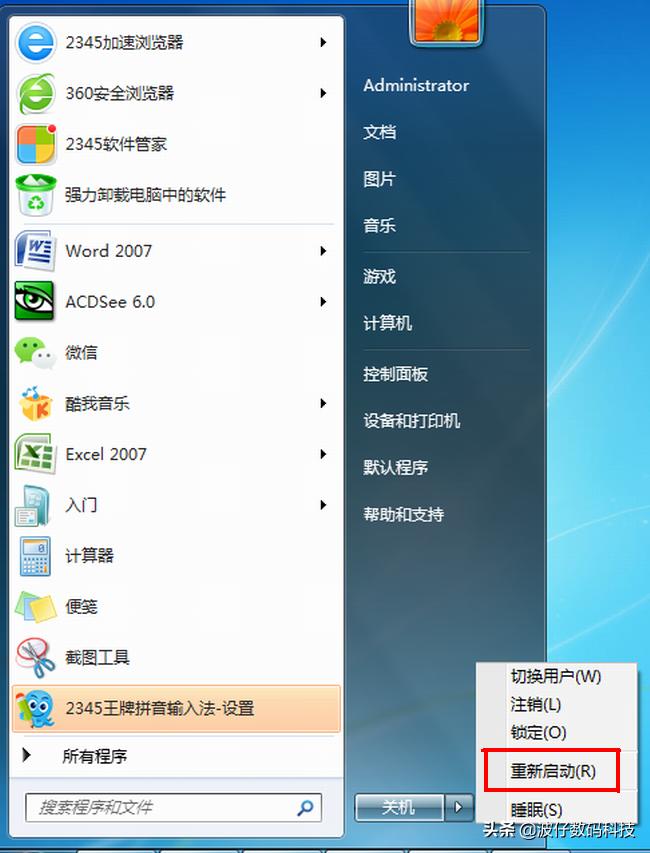This screenshot has height=853, width=650.
Task: Open 2345软件管家 colorful icon
Action: point(35,144)
